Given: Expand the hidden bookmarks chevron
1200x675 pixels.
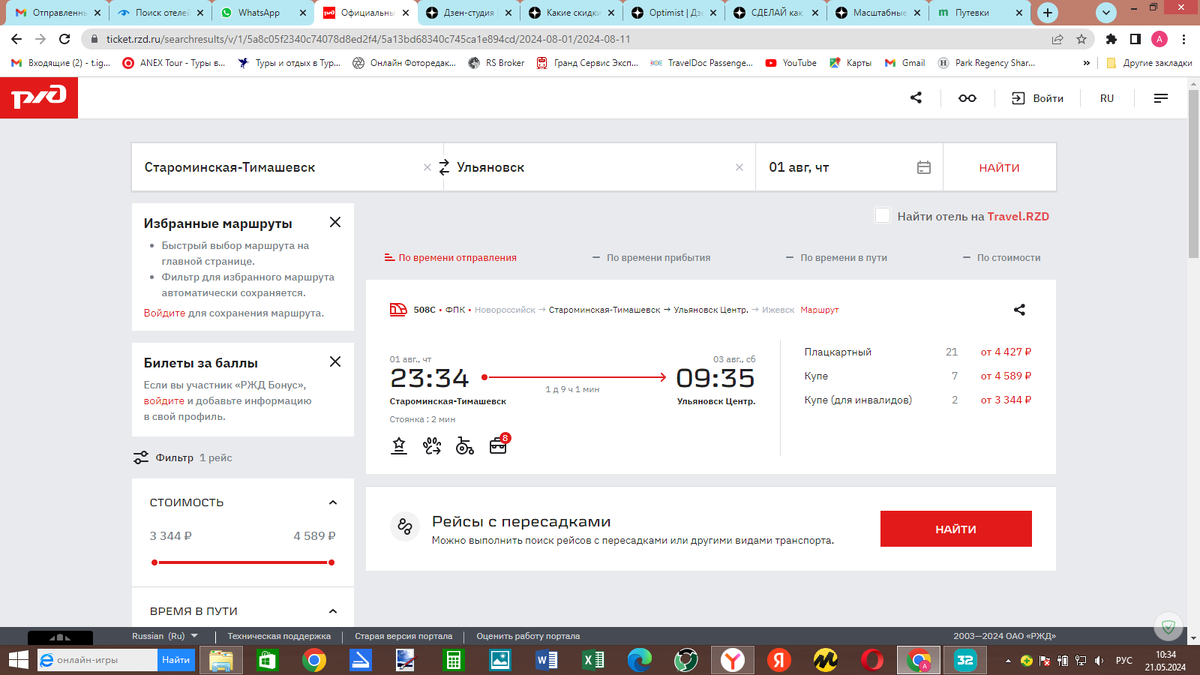Looking at the screenshot, I should click(x=1087, y=62).
